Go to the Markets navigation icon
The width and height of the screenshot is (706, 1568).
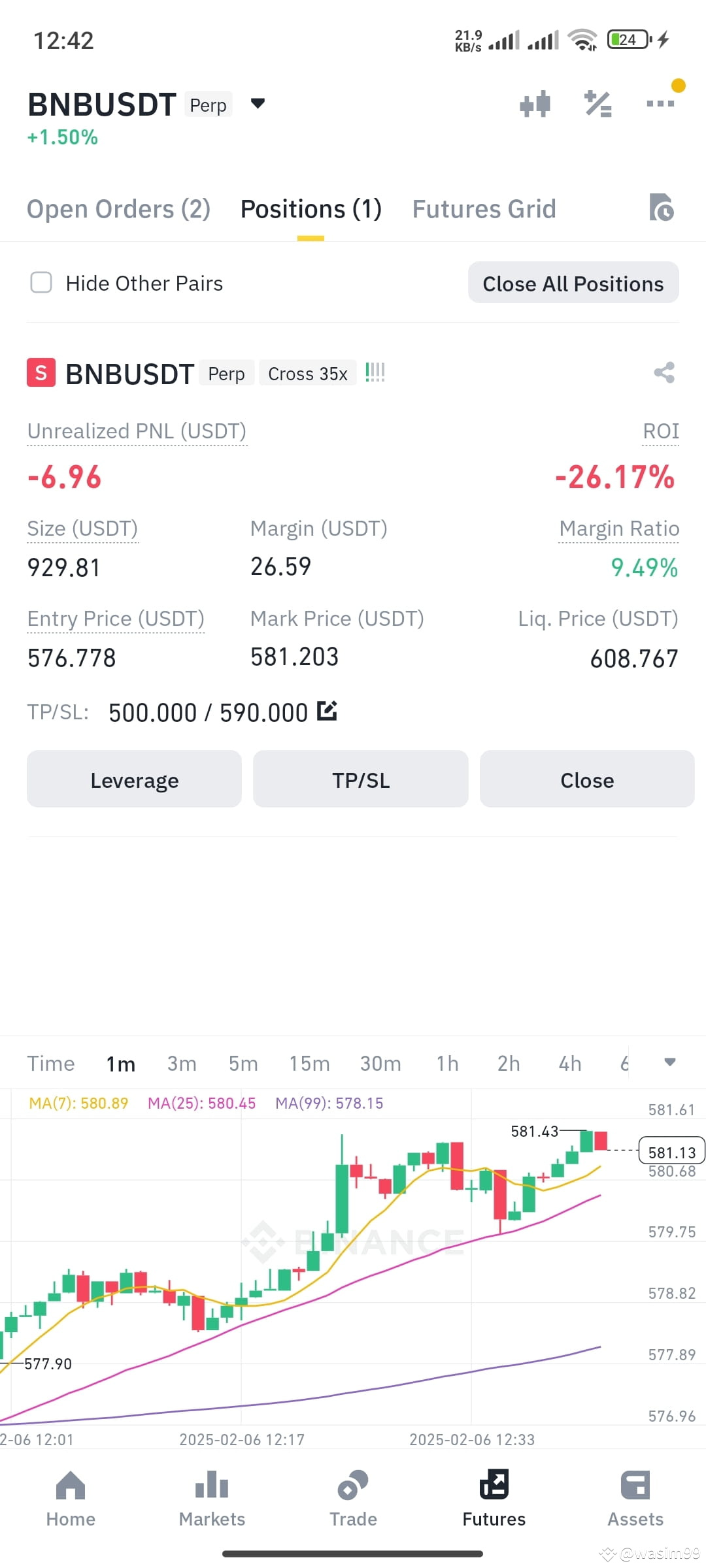point(212,1485)
